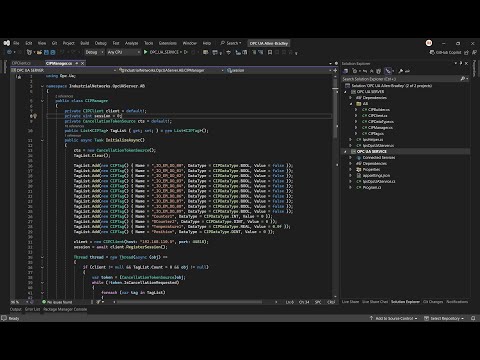Start debugging with the green play button

coord(145,52)
